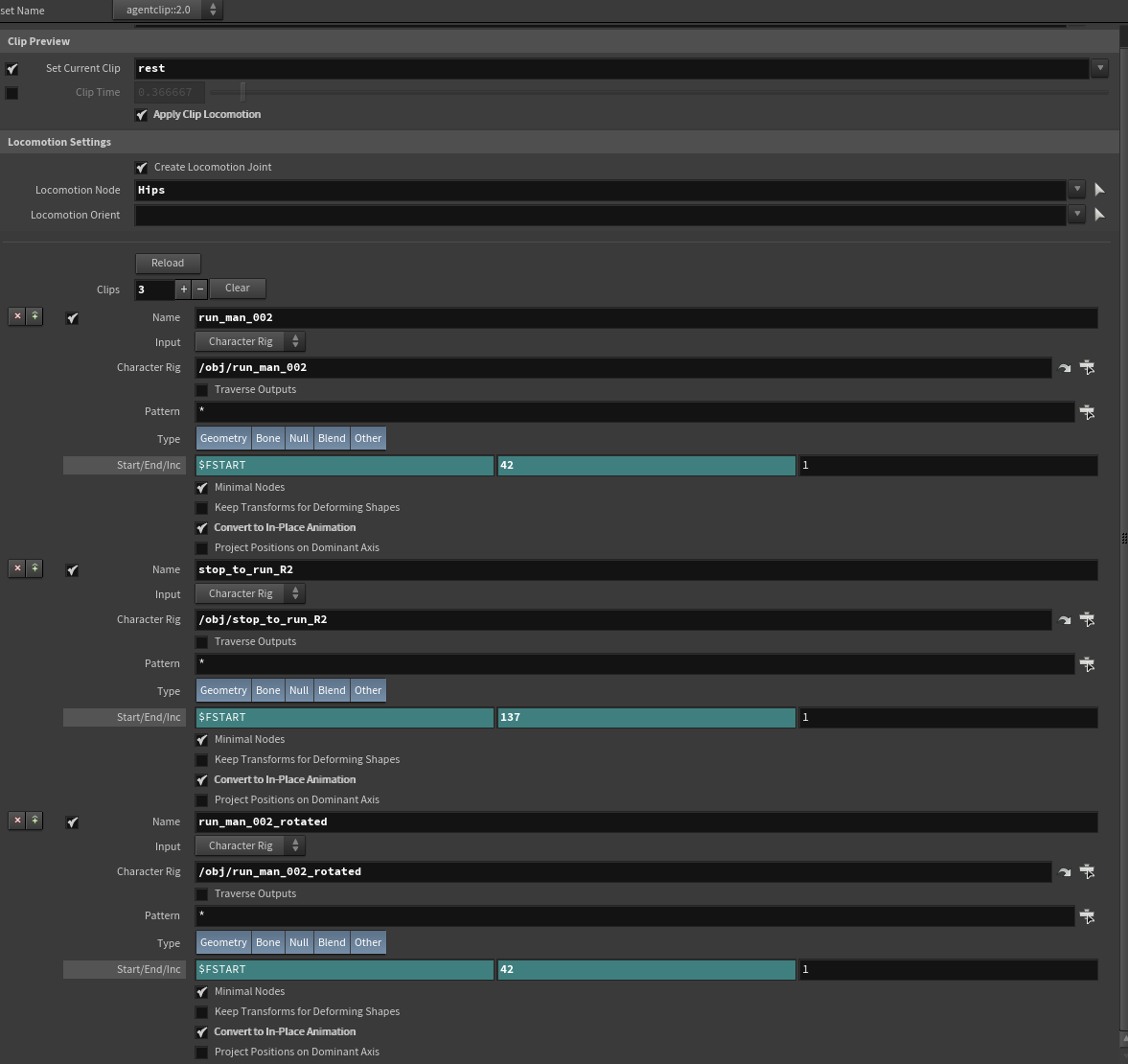Disable the run_man_002 clip enable checkbox

72,318
